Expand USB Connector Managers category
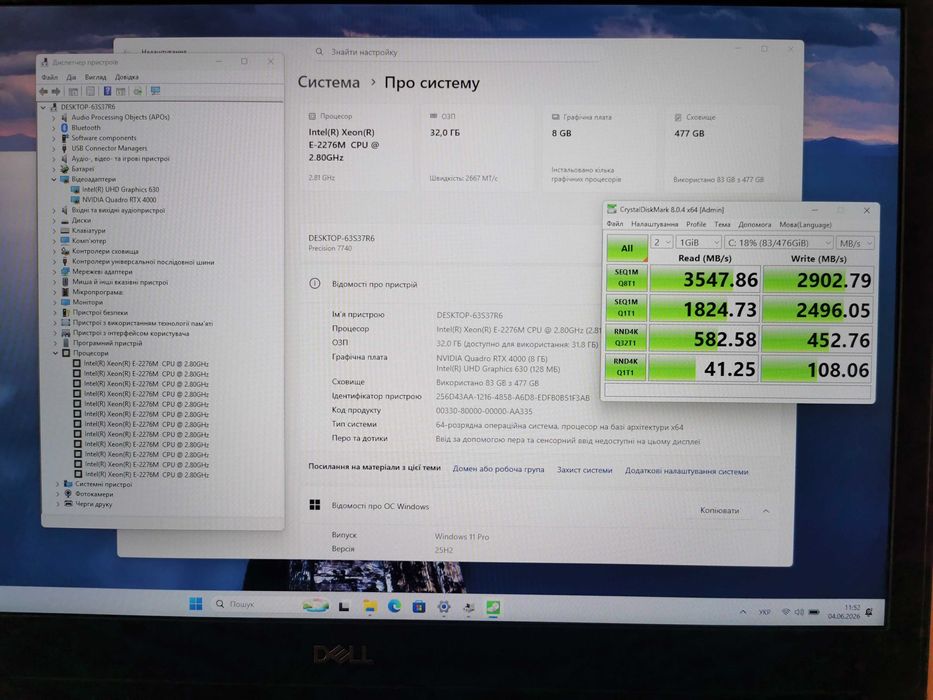The image size is (933, 700). point(54,148)
